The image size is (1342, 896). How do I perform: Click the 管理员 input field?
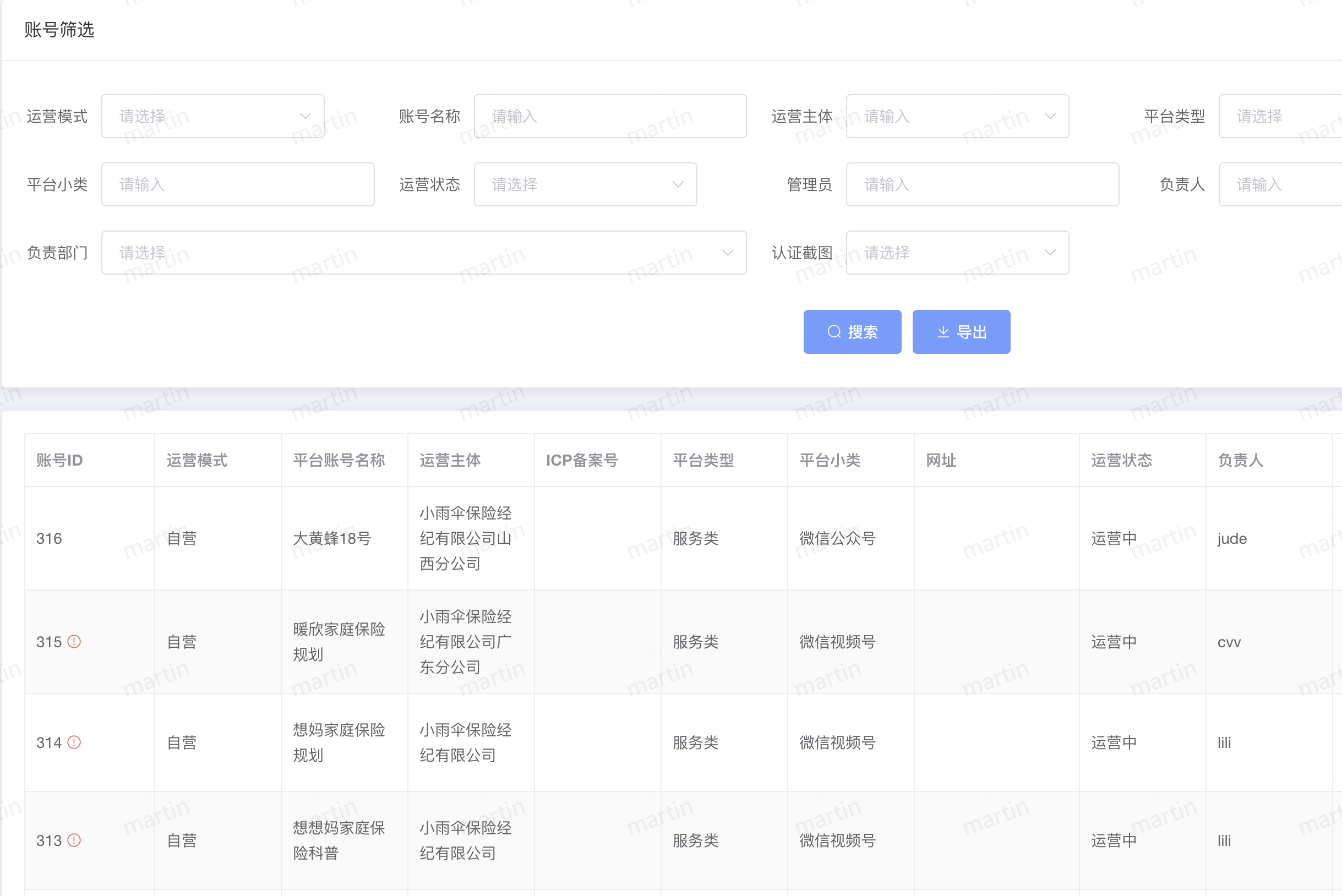[x=982, y=184]
